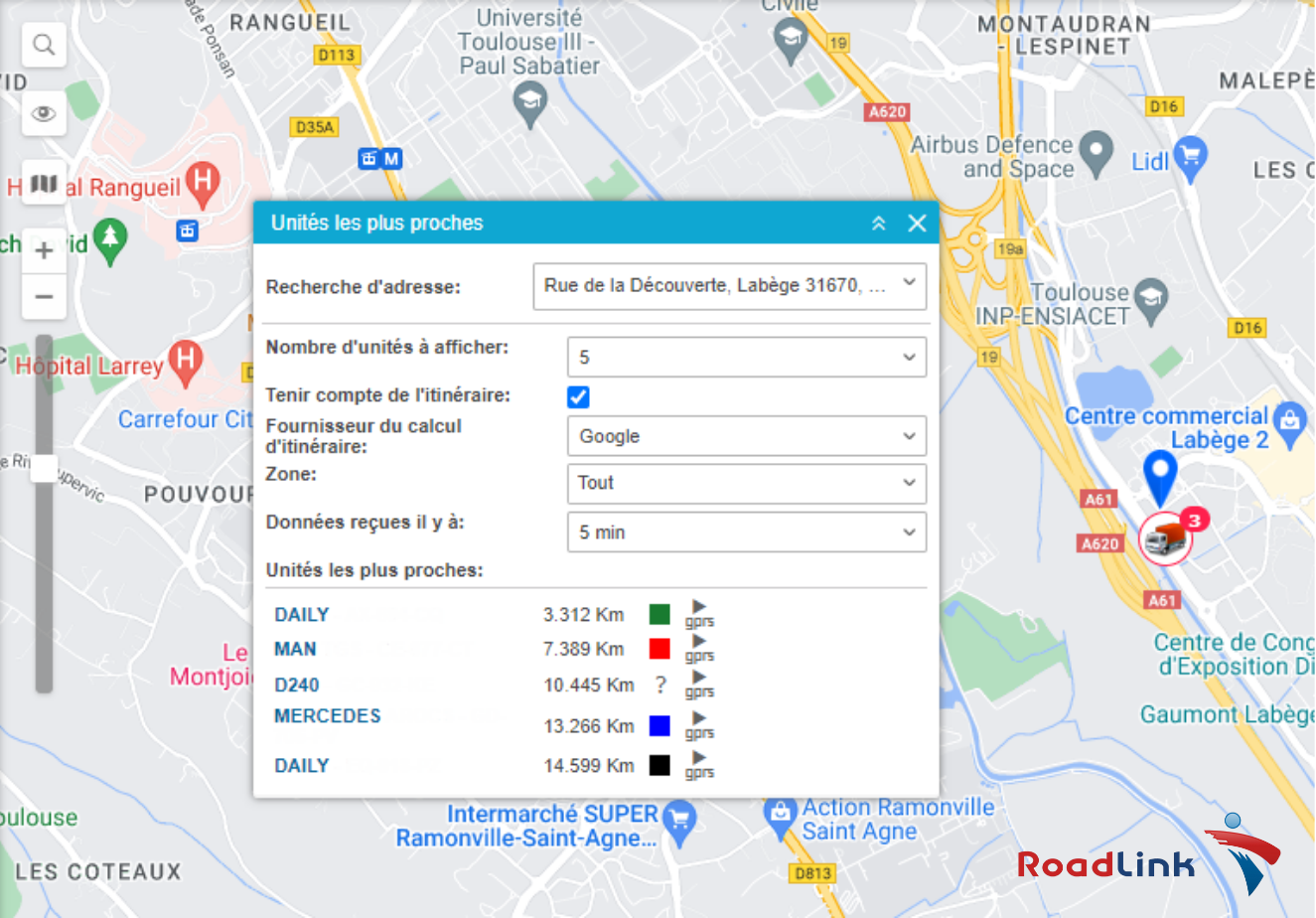Collapse the Unités les plus proches panel
Viewport: 1316px width, 918px height.
pyautogui.click(x=878, y=224)
